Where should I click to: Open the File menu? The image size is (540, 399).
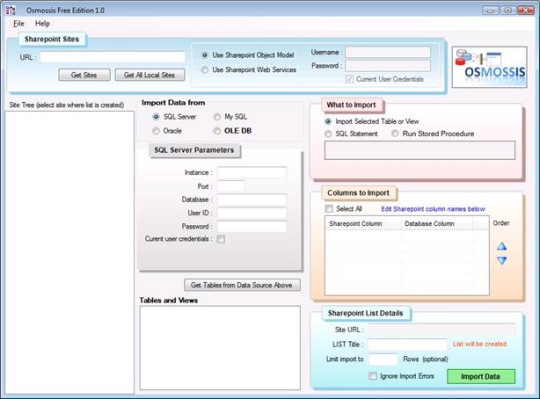pyautogui.click(x=19, y=23)
